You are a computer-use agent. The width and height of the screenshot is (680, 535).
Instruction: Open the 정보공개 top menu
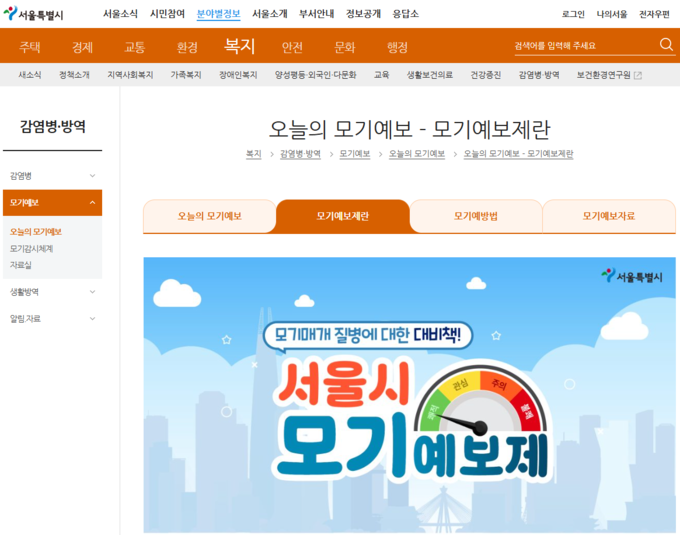tap(363, 14)
